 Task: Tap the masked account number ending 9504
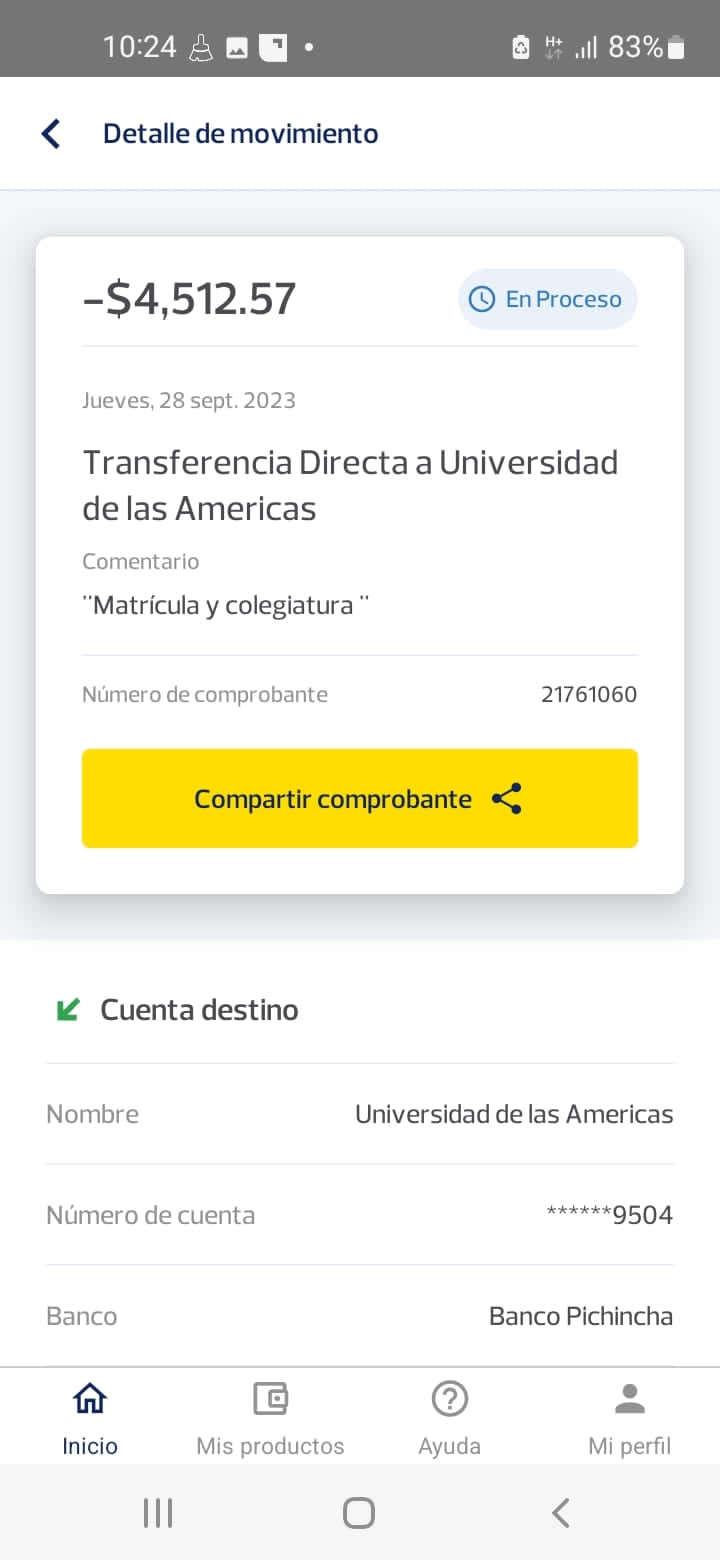tap(610, 1215)
